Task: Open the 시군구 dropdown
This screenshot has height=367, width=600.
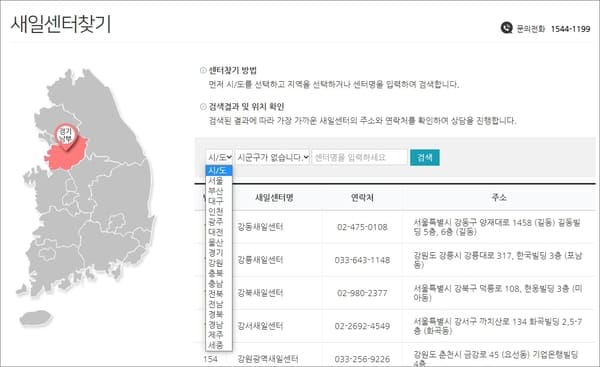Action: click(x=272, y=157)
